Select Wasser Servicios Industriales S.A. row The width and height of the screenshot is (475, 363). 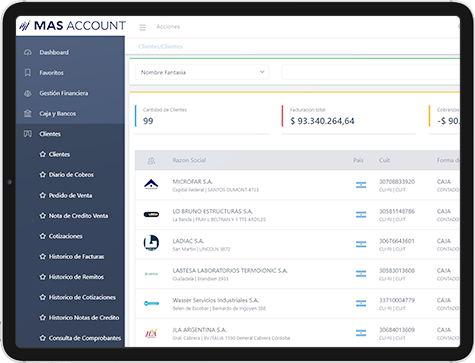pyautogui.click(x=297, y=304)
